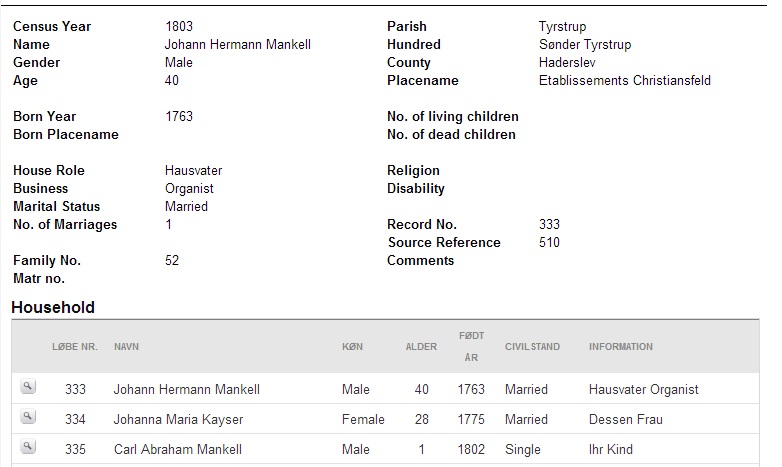This screenshot has height=467, width=782.
Task: Click the Household section heading
Action: [x=53, y=307]
